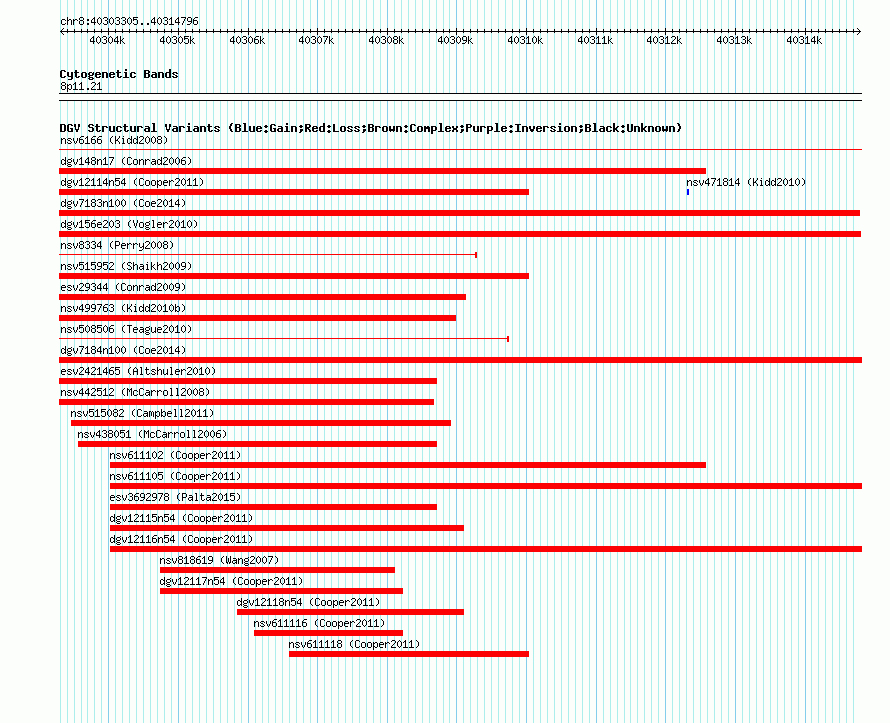Click the 40304k ruler tick label
This screenshot has height=723, width=890.
(x=107, y=40)
